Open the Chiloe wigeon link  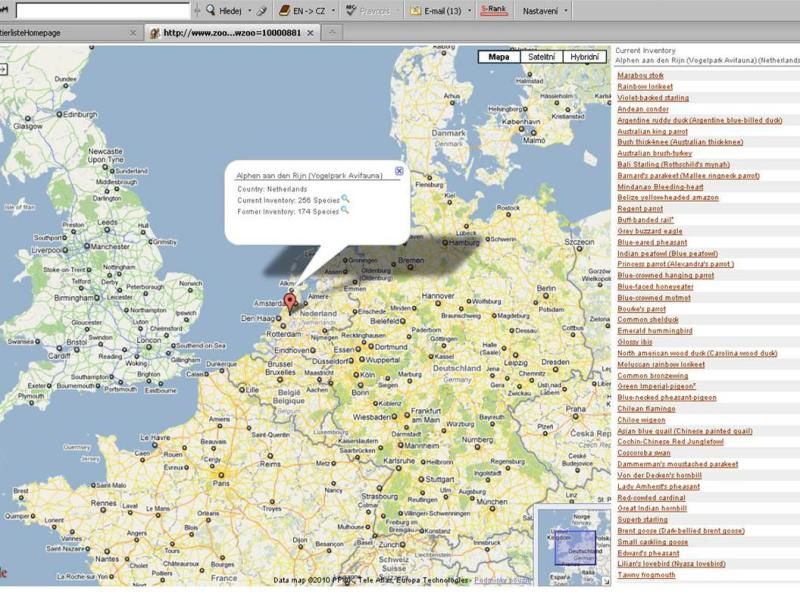coord(641,420)
